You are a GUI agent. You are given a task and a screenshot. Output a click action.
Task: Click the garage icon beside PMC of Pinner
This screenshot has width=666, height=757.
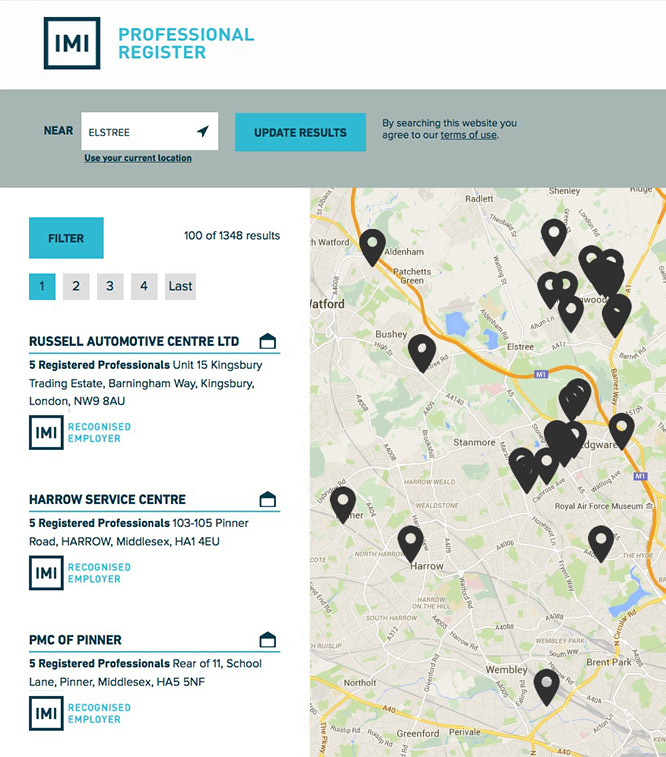(x=267, y=639)
